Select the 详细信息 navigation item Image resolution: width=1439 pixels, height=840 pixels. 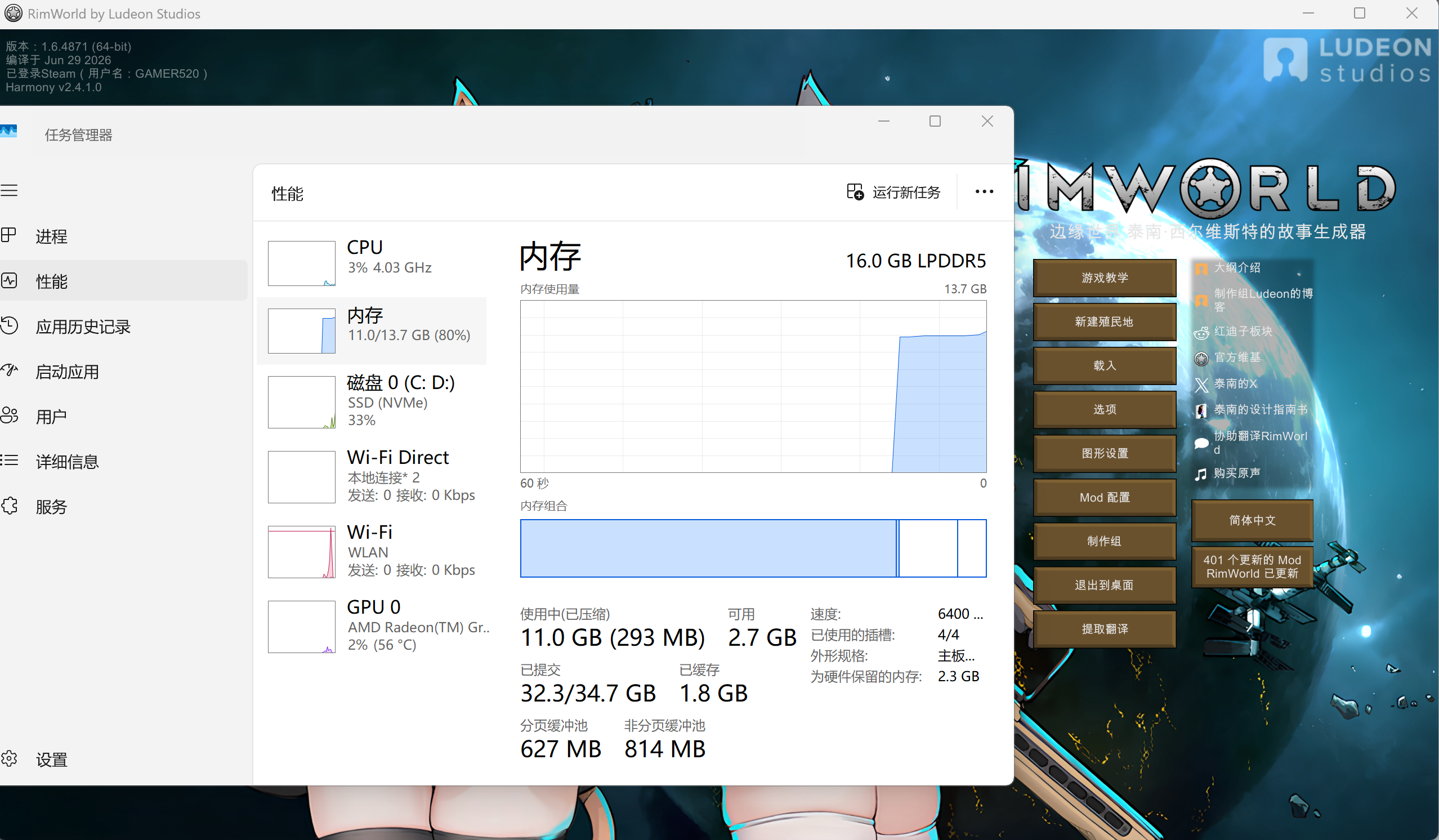pyautogui.click(x=123, y=461)
